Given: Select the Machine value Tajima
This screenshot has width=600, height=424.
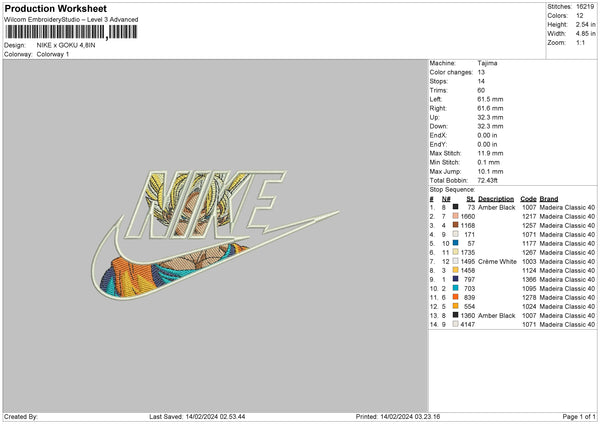Looking at the screenshot, I should point(487,63).
